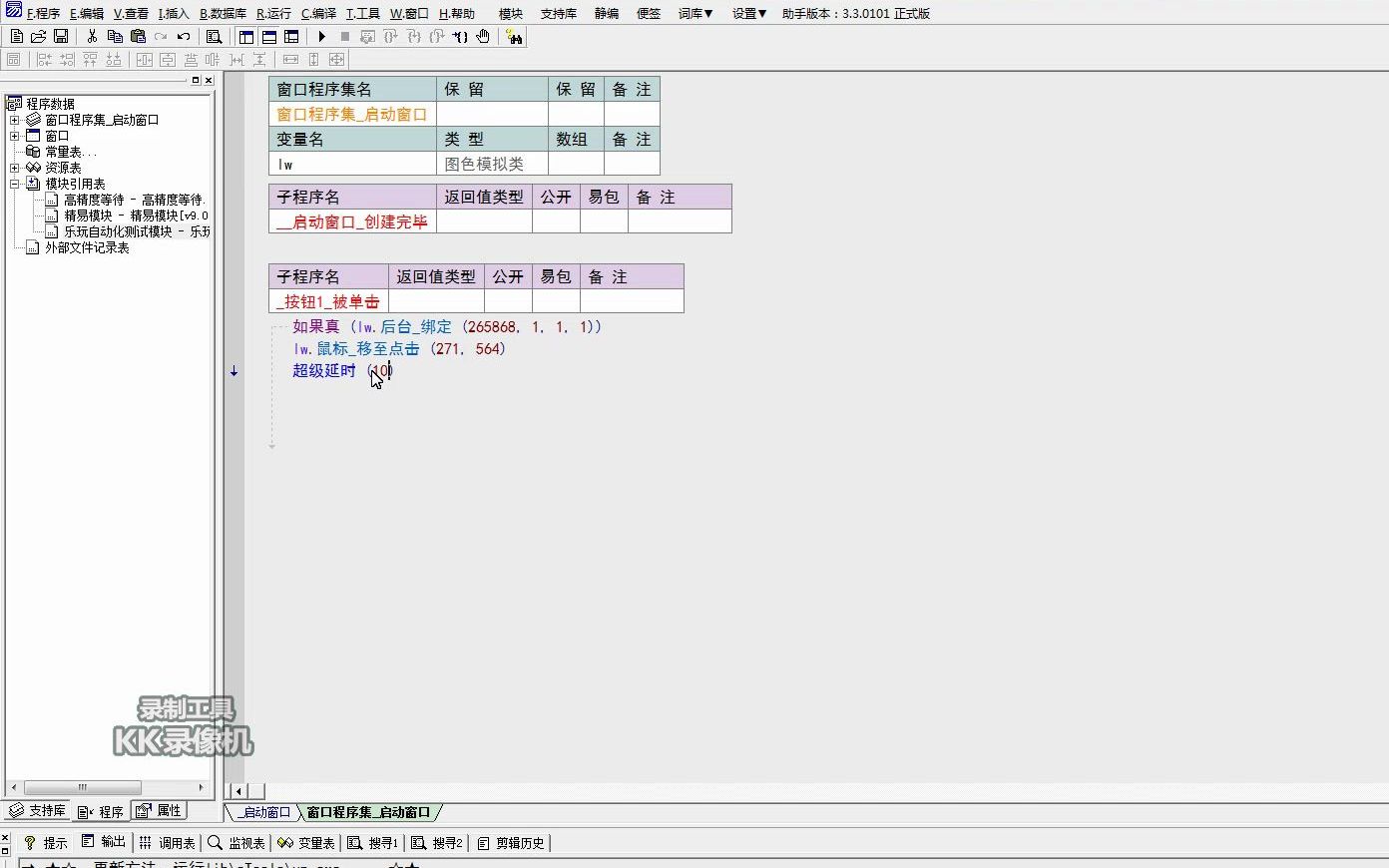1389x868 pixels.
Task: Collapse the 模块引用表 tree node
Action: pos(15,184)
